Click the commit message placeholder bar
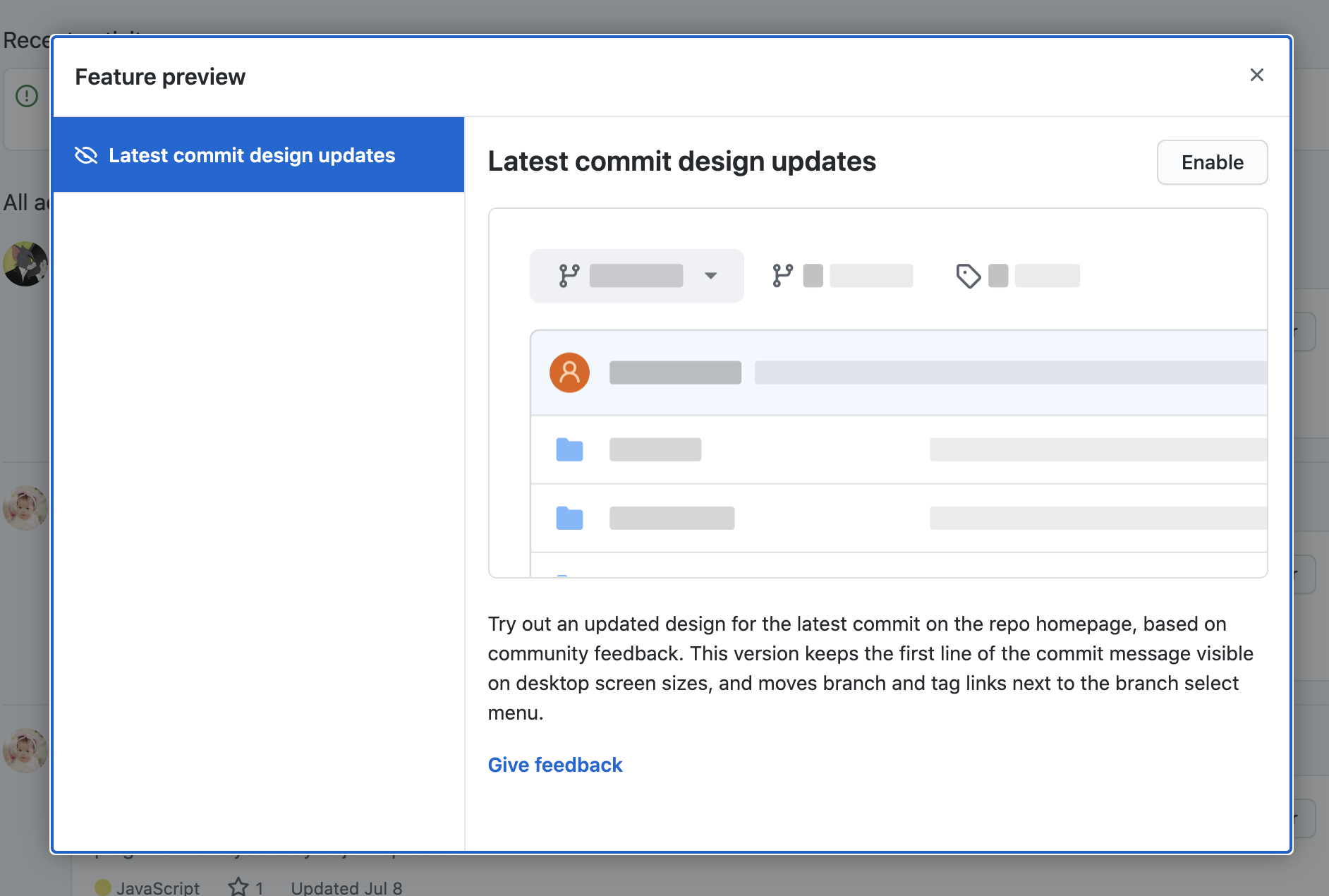This screenshot has height=896, width=1329. (1009, 373)
